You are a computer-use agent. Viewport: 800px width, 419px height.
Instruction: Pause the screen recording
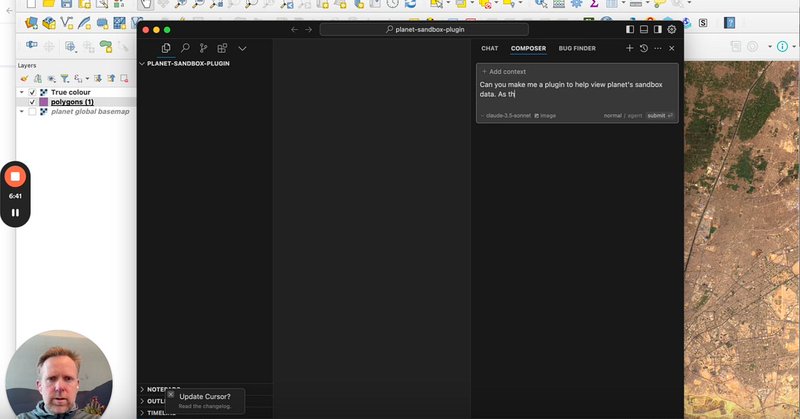[15, 213]
